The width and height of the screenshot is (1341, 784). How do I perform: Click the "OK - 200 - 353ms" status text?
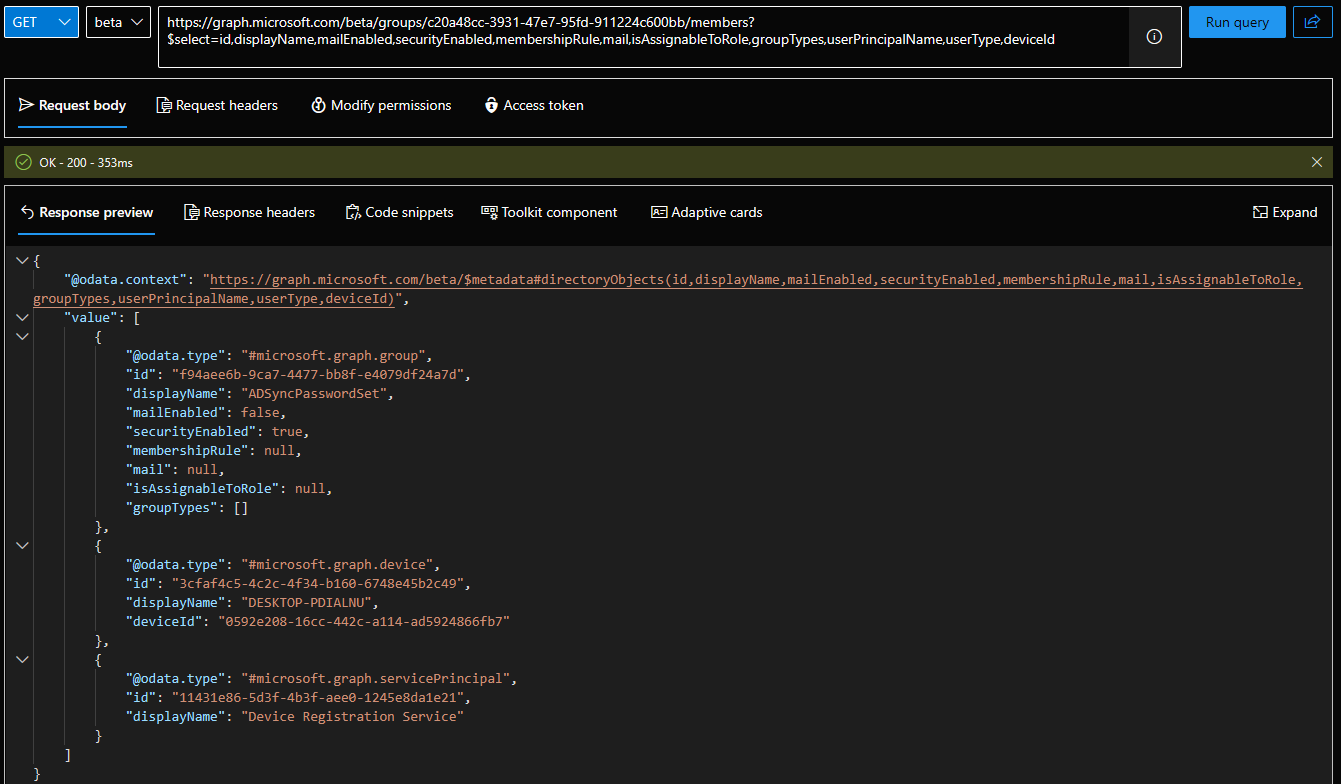[86, 162]
